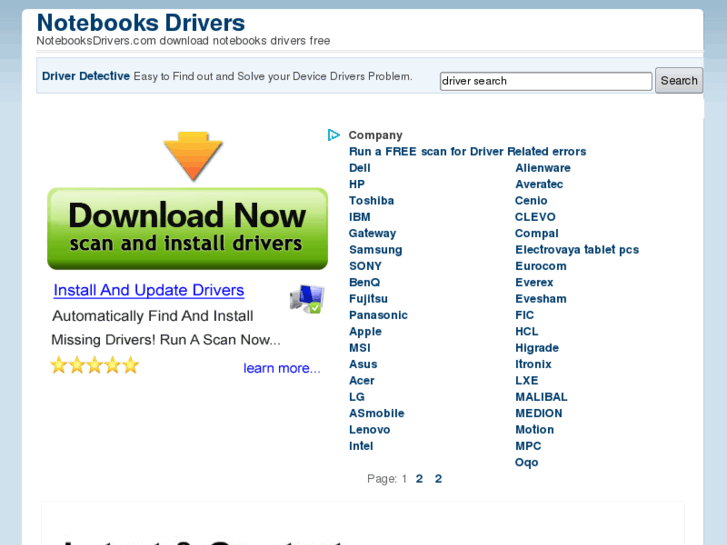This screenshot has width=727, height=545.
Task: Open the Cenio drivers link
Action: (x=531, y=200)
